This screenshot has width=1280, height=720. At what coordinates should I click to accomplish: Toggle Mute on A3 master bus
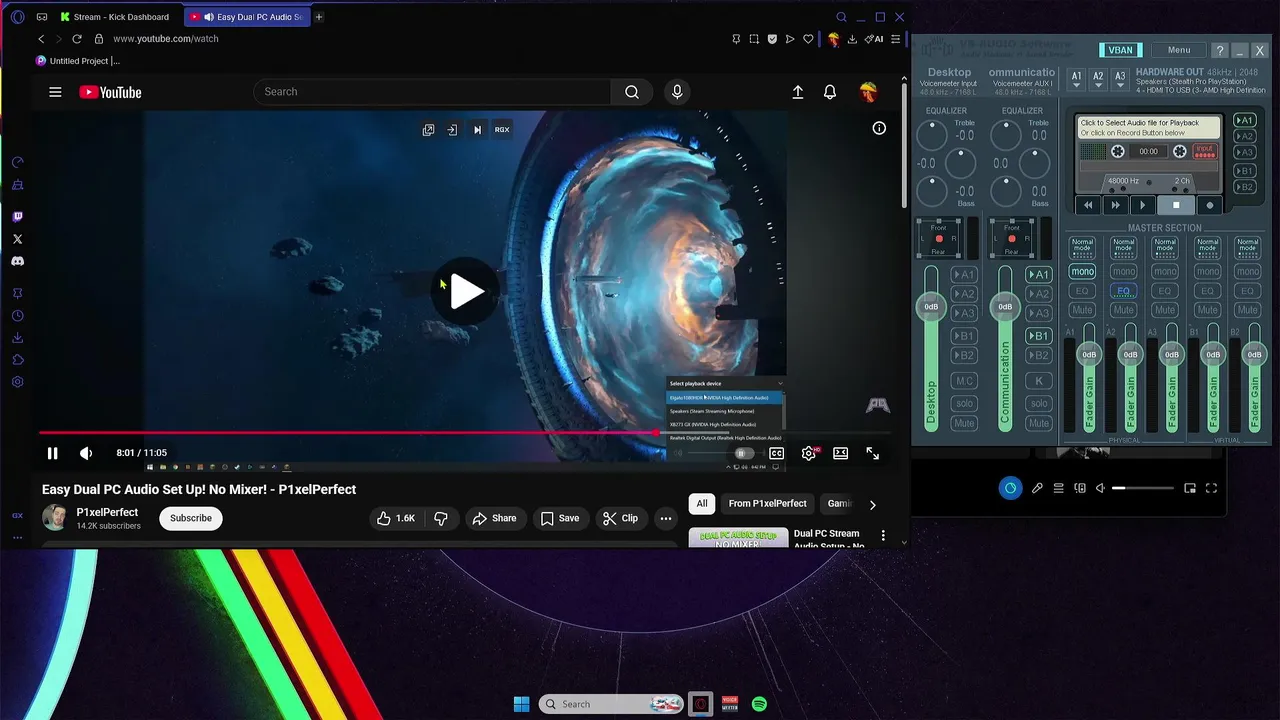click(1165, 310)
